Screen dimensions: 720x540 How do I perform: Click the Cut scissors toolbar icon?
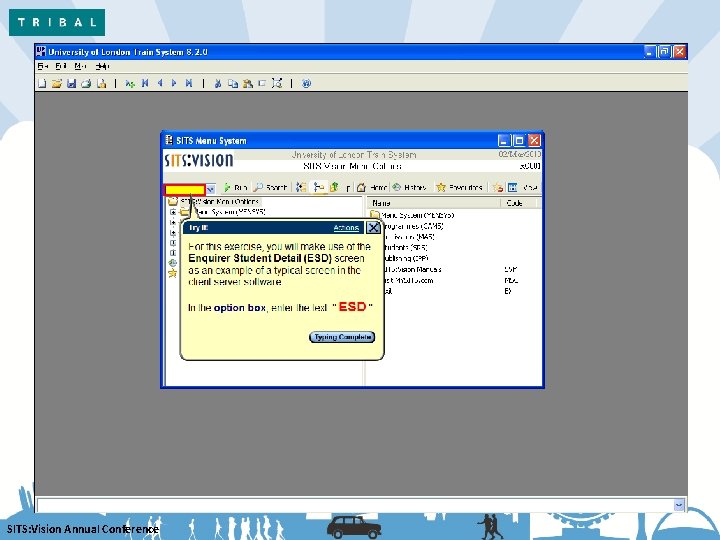(x=218, y=83)
